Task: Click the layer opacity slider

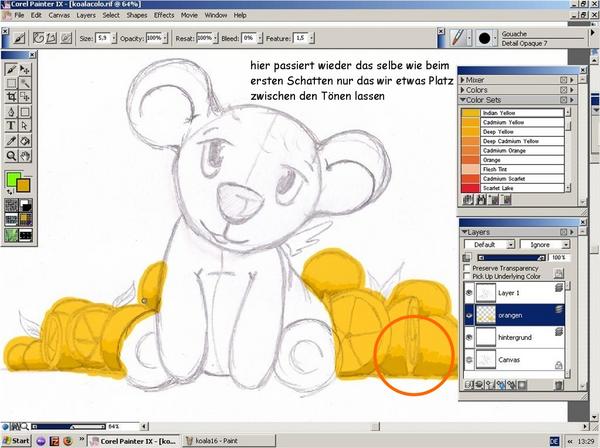Action: point(512,257)
